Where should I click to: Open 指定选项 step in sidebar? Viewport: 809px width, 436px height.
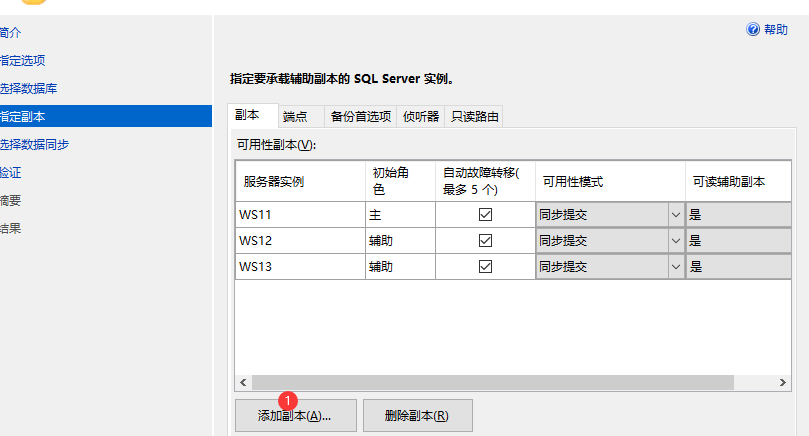(22, 61)
